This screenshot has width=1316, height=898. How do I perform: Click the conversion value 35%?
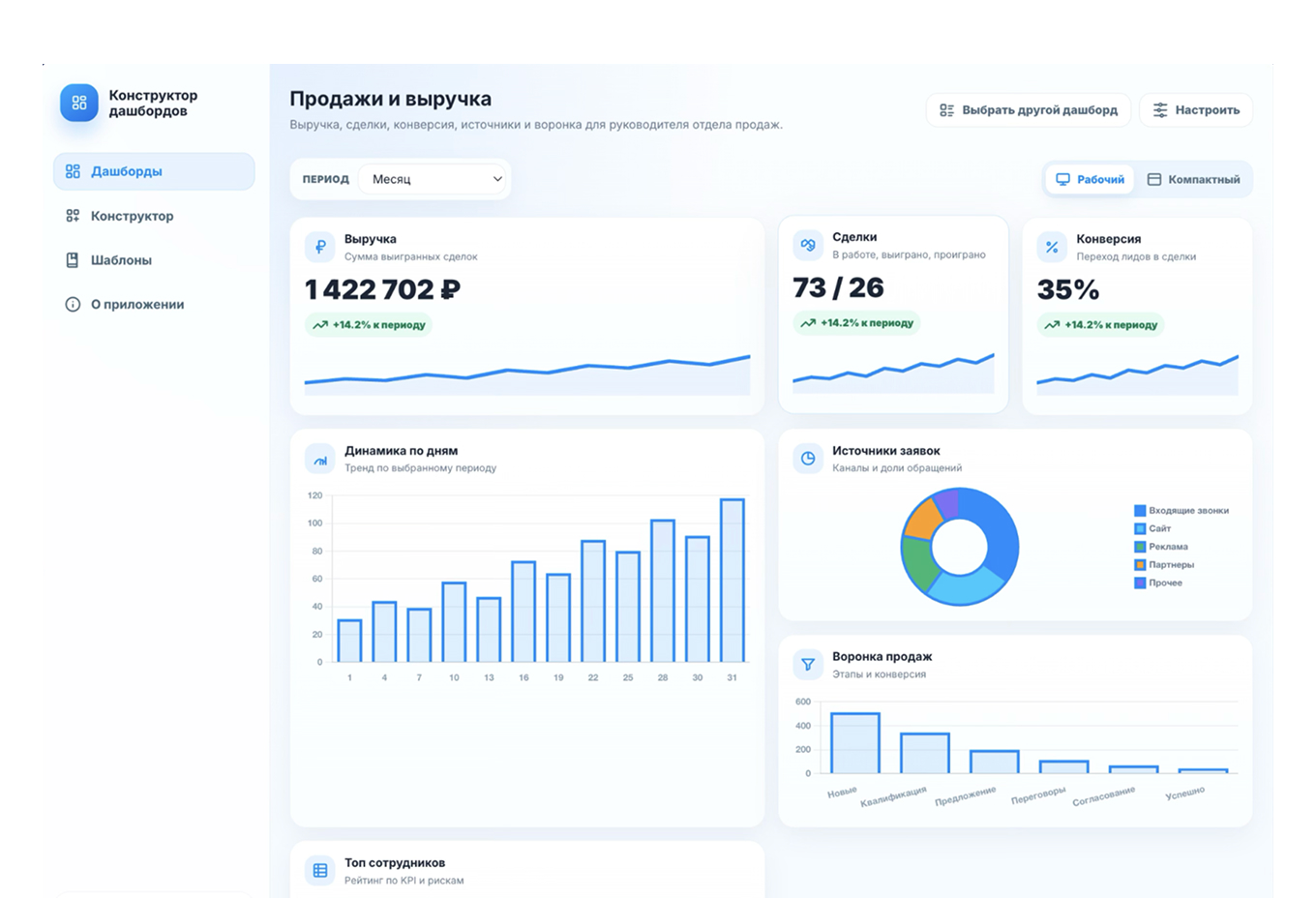[x=1068, y=289]
